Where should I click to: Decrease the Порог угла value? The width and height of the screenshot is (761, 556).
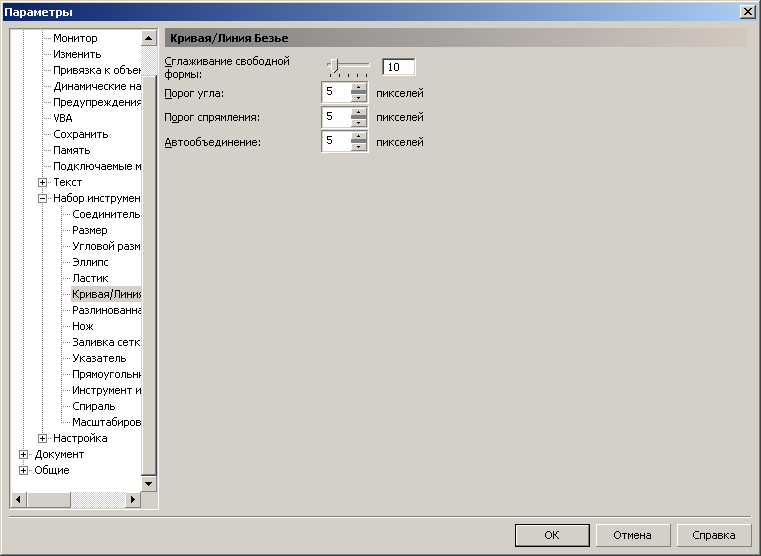(x=359, y=98)
